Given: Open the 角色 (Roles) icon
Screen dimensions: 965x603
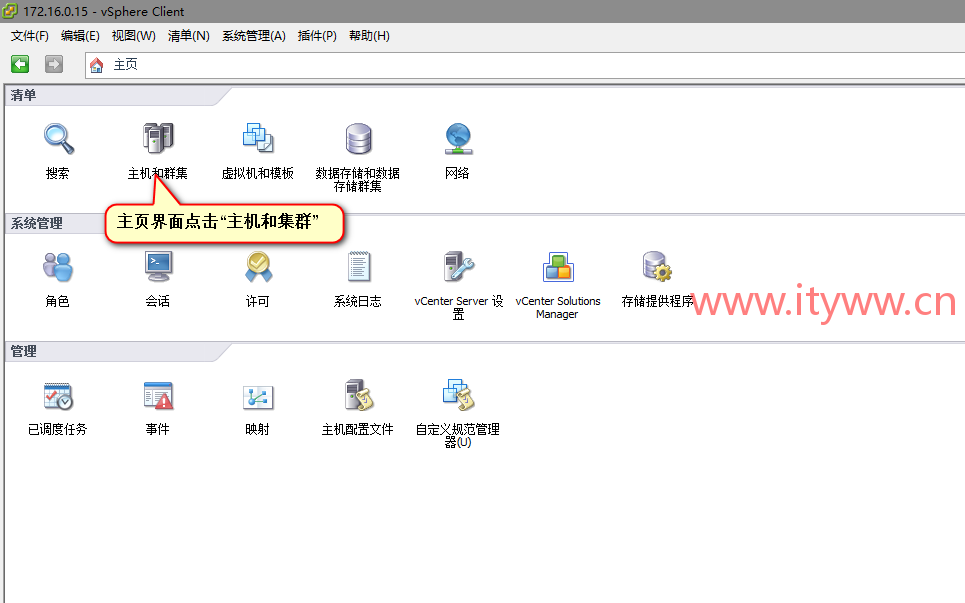Looking at the screenshot, I should [58, 266].
